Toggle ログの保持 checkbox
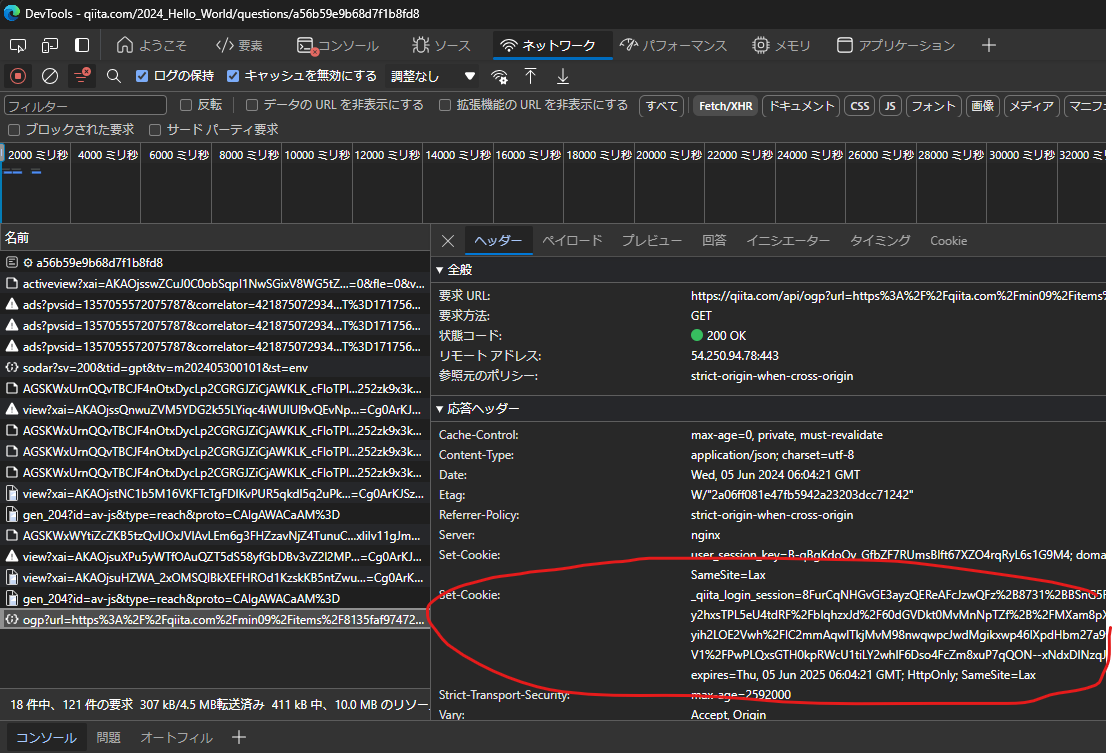This screenshot has width=1112, height=753. (142, 76)
